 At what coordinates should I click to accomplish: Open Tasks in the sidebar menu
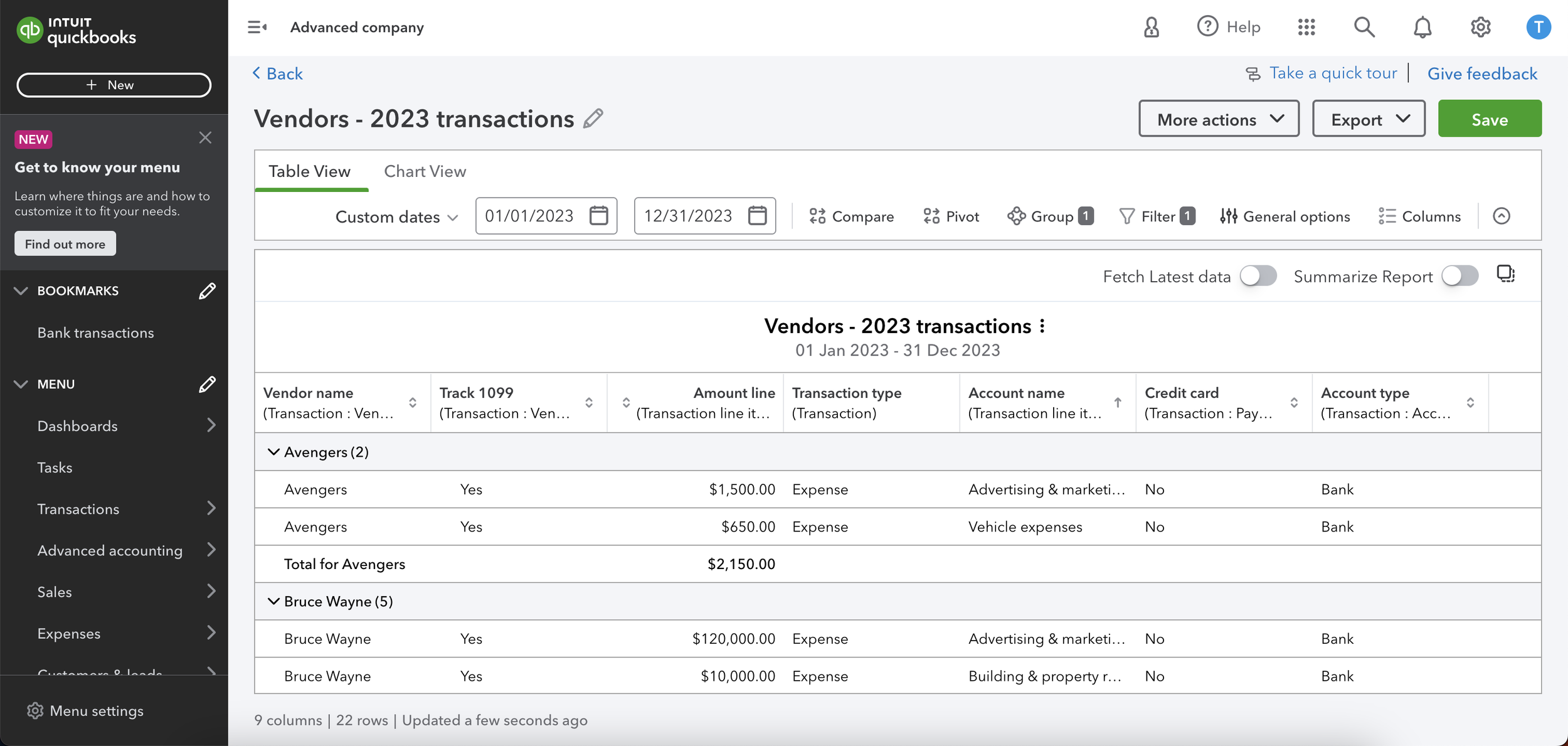pos(55,467)
